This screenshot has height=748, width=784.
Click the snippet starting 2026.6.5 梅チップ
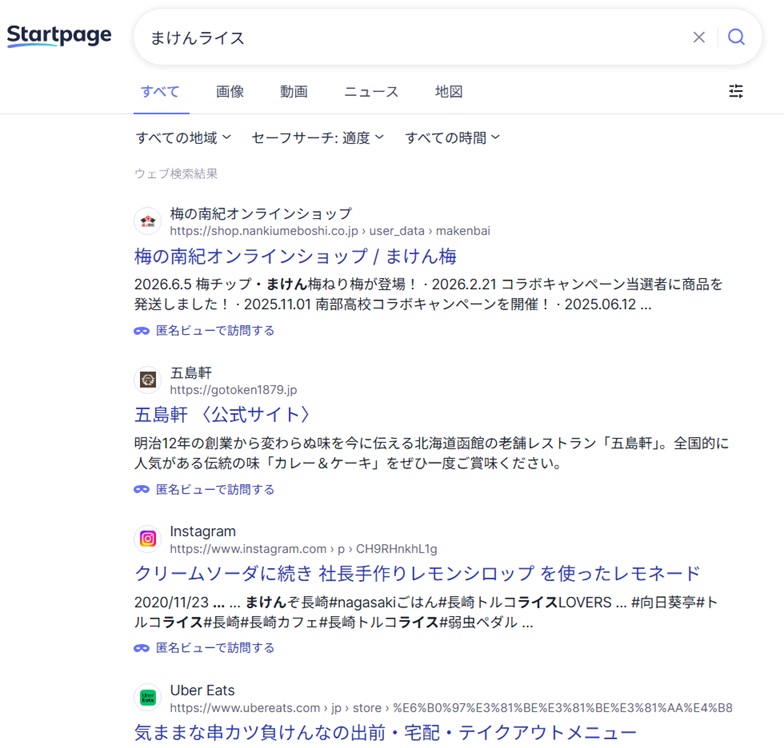(x=428, y=294)
